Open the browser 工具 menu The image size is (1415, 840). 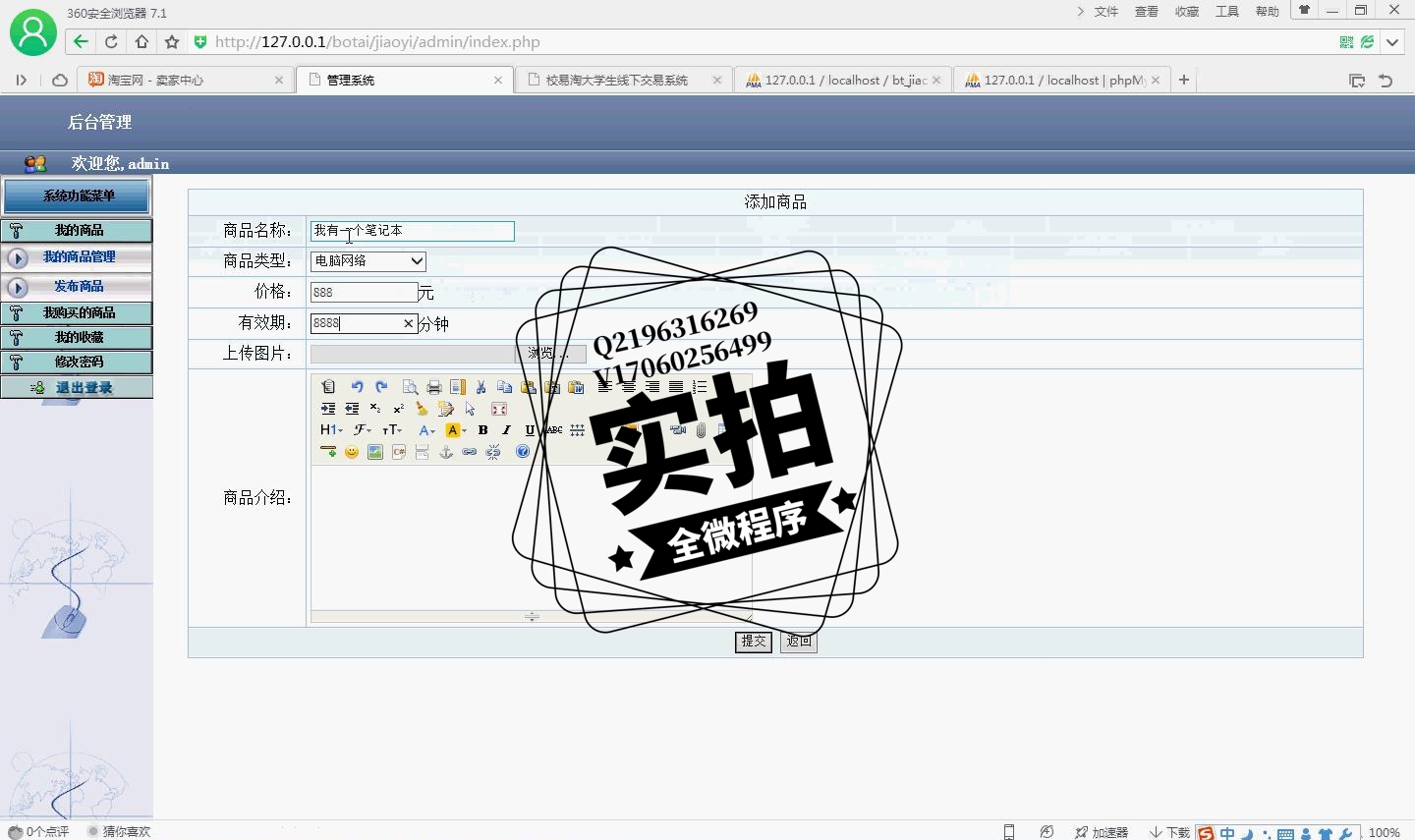coord(1227,12)
